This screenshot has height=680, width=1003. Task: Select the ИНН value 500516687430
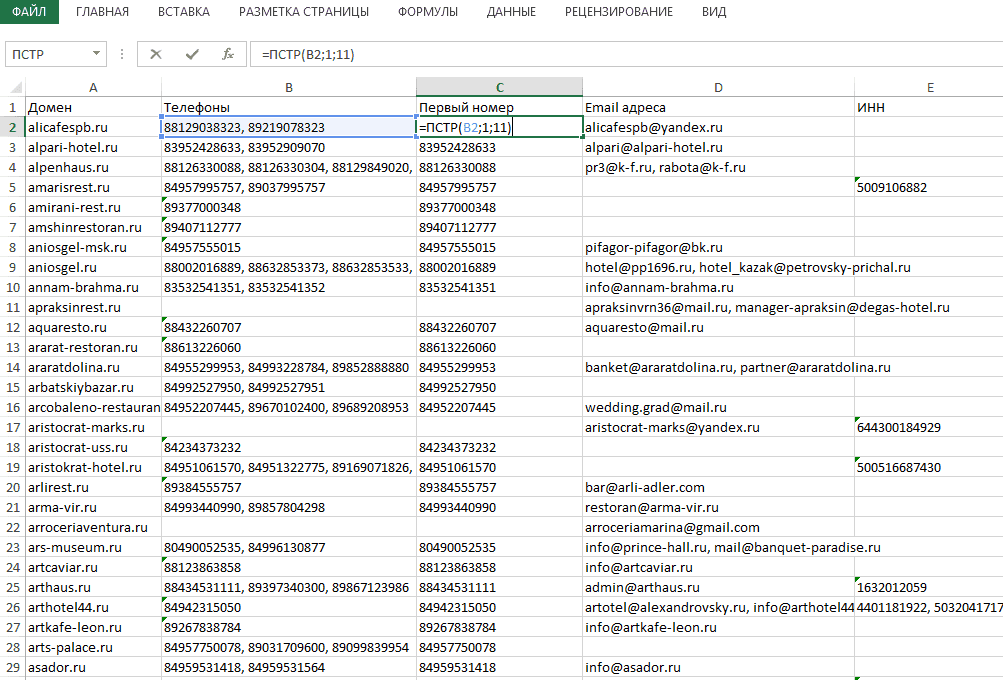click(929, 467)
